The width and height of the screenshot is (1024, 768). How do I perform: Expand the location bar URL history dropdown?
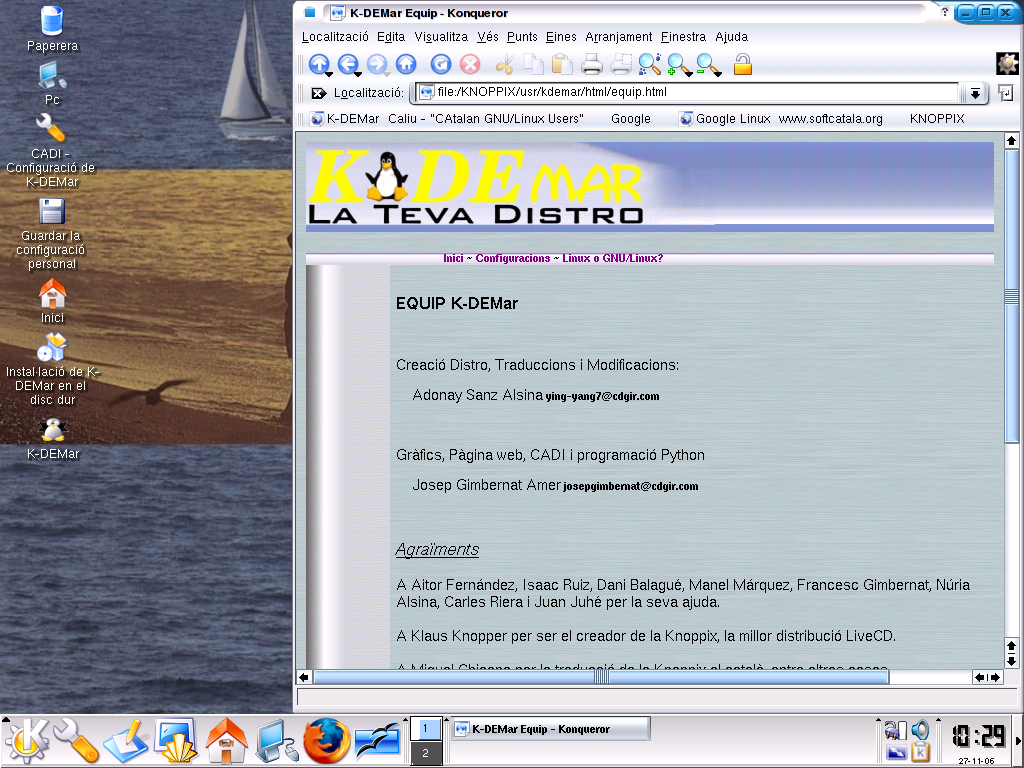coord(974,93)
